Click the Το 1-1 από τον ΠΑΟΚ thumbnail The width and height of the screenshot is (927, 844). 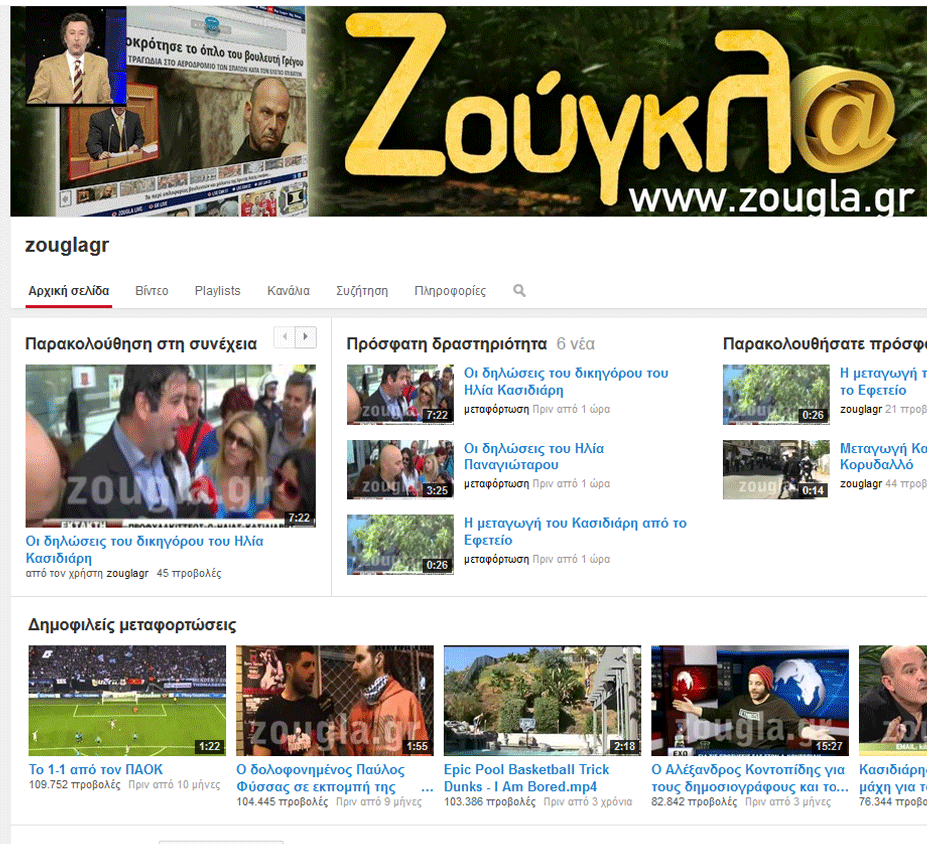pyautogui.click(x=127, y=700)
